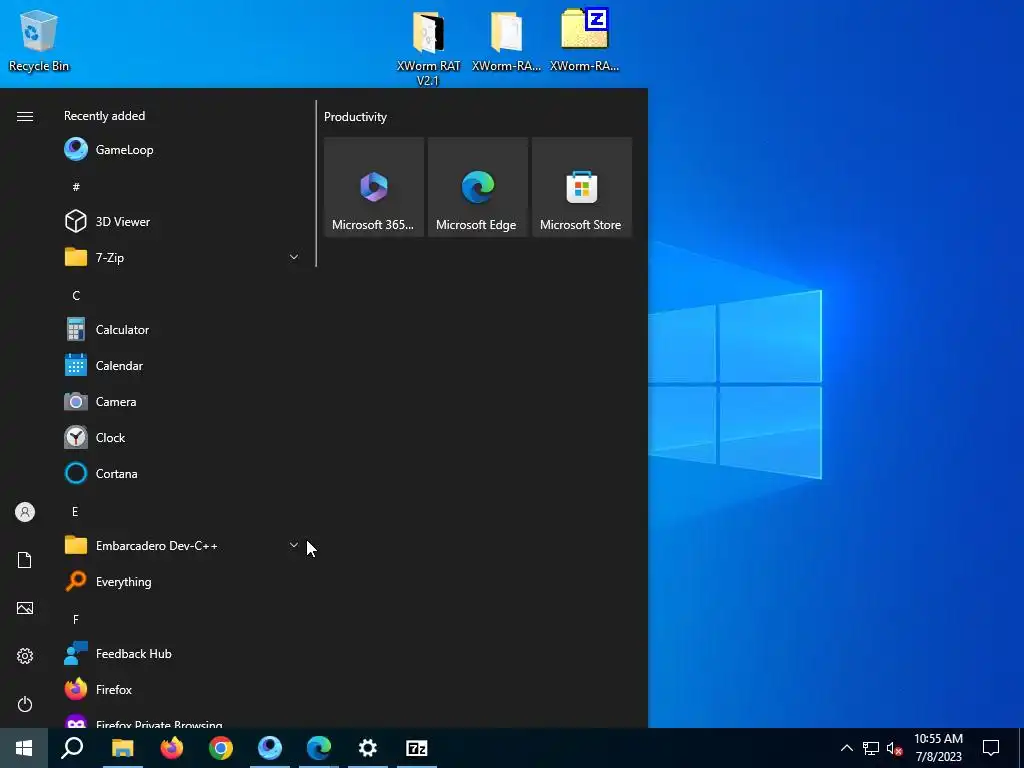The height and width of the screenshot is (768, 1024).
Task: Select the XWorm-RA... zipped archive icon
Action: [x=584, y=41]
